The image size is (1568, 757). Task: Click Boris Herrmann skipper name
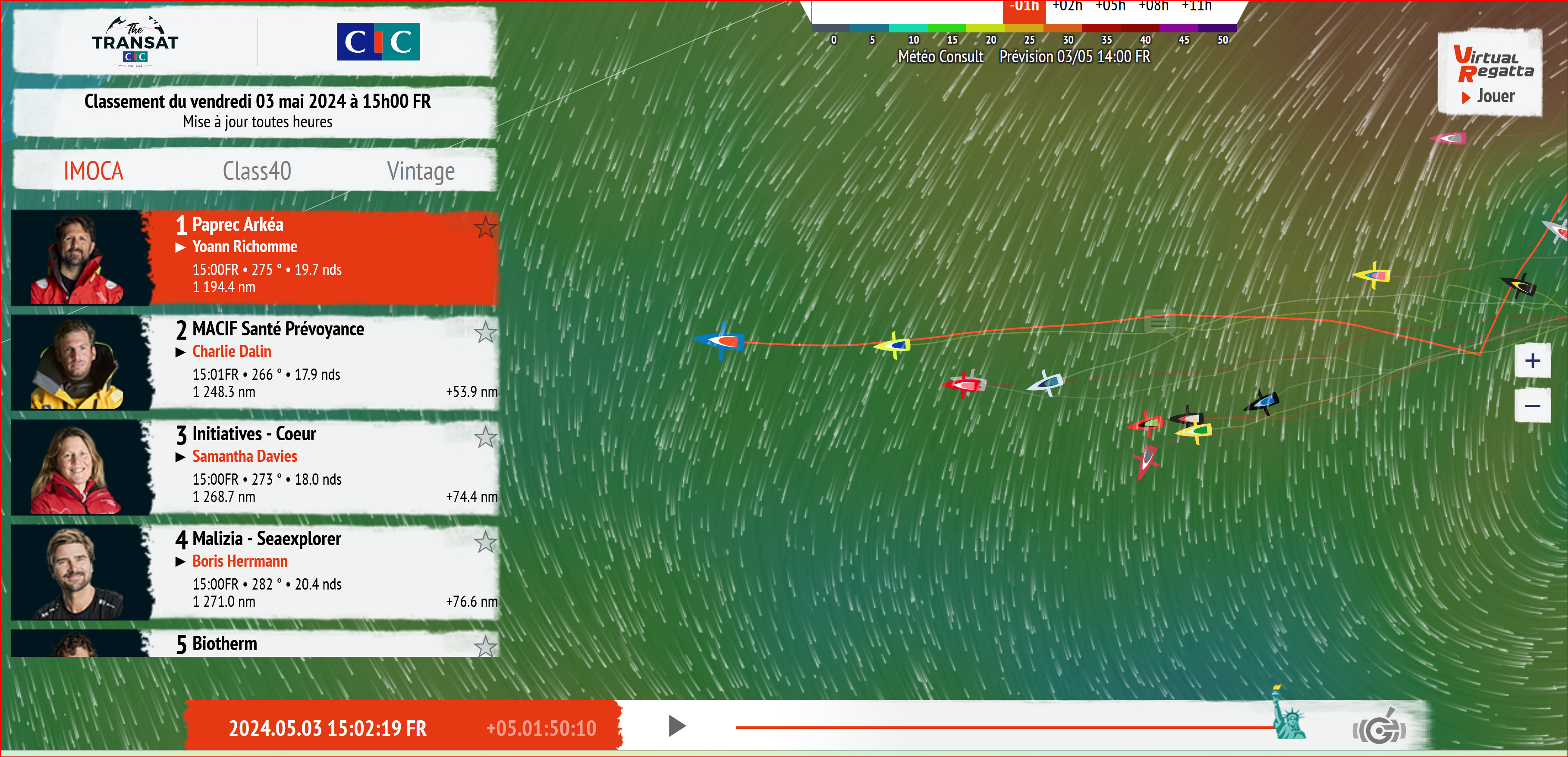[x=240, y=561]
